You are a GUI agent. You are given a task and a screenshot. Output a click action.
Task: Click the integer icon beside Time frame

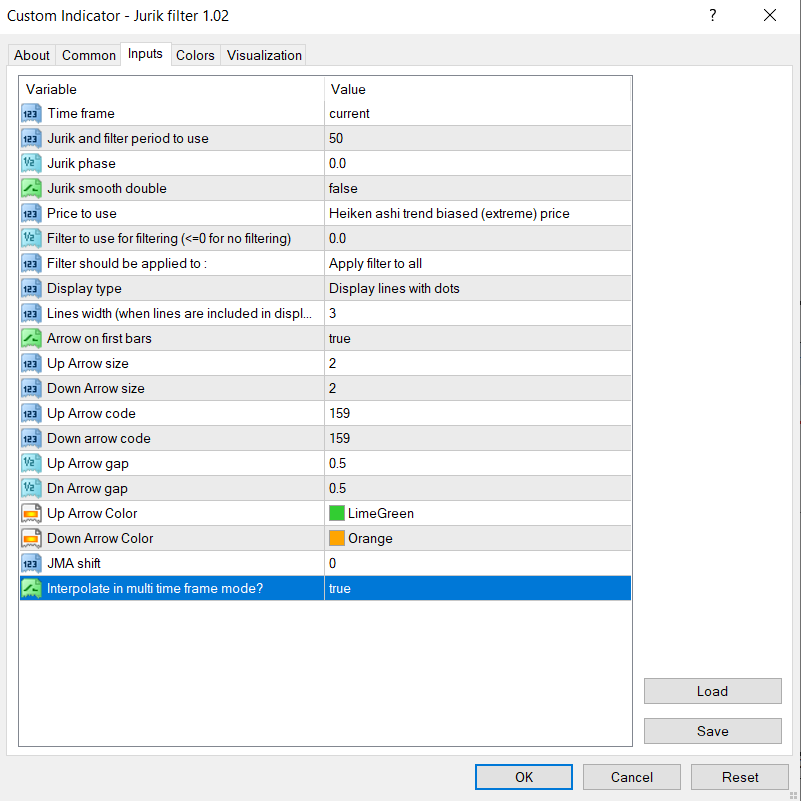click(x=31, y=114)
